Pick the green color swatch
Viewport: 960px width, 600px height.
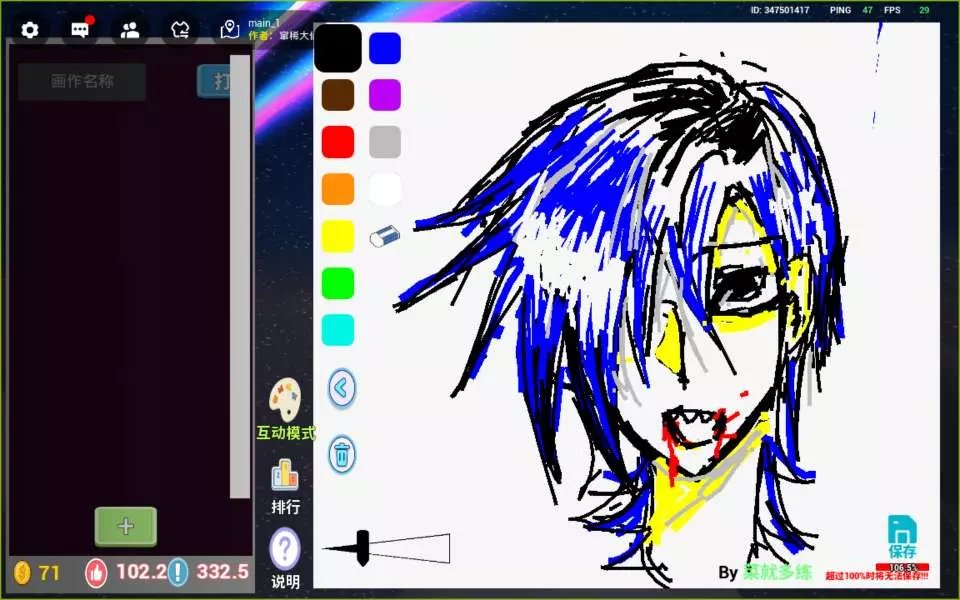point(338,283)
